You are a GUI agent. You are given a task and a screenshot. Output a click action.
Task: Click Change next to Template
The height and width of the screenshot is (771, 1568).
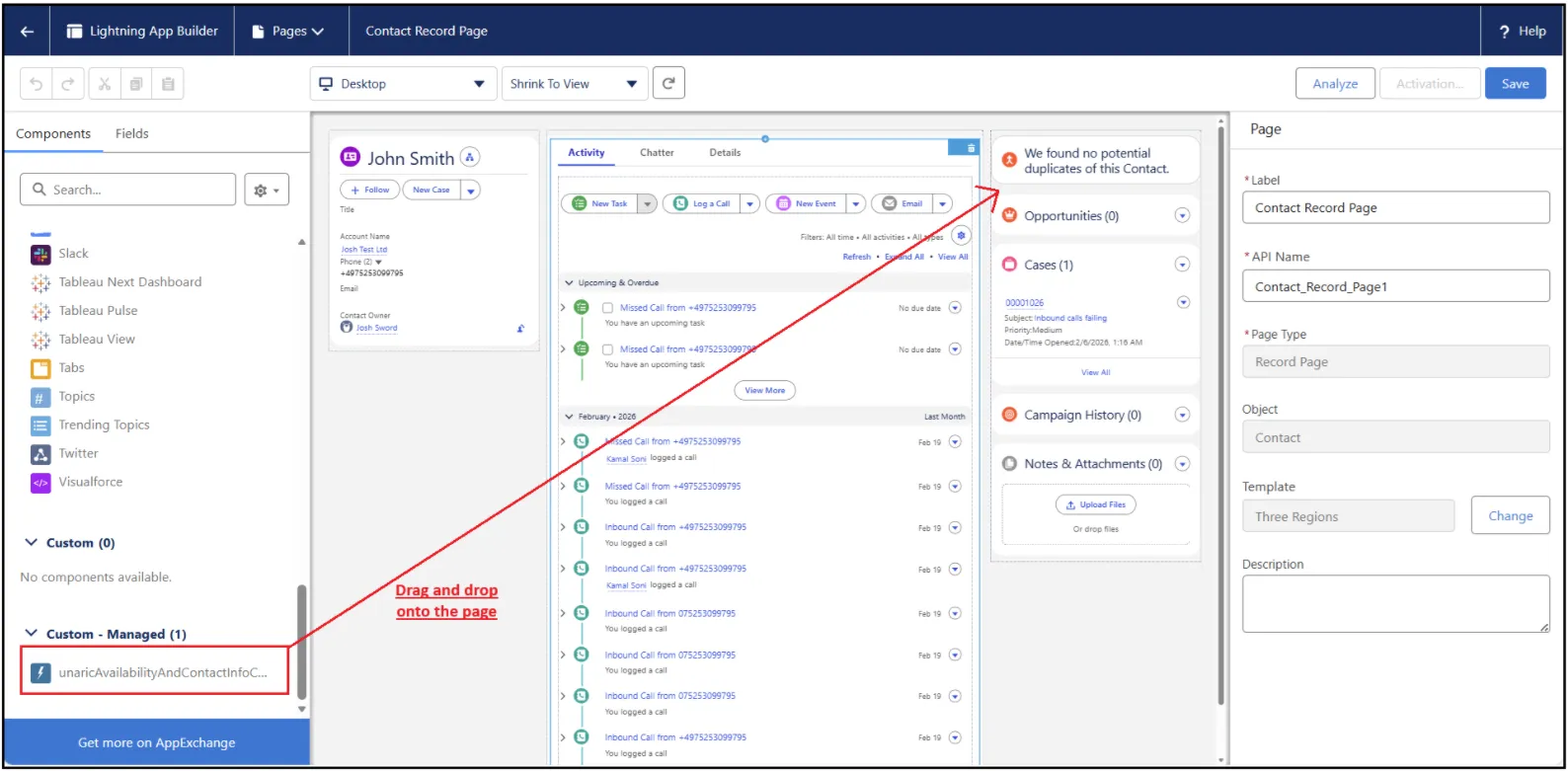point(1511,516)
